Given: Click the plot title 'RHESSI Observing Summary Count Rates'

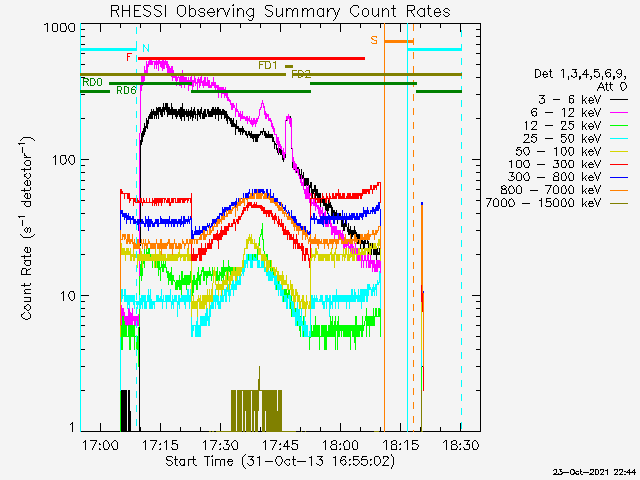Looking at the screenshot, I should pyautogui.click(x=280, y=11).
